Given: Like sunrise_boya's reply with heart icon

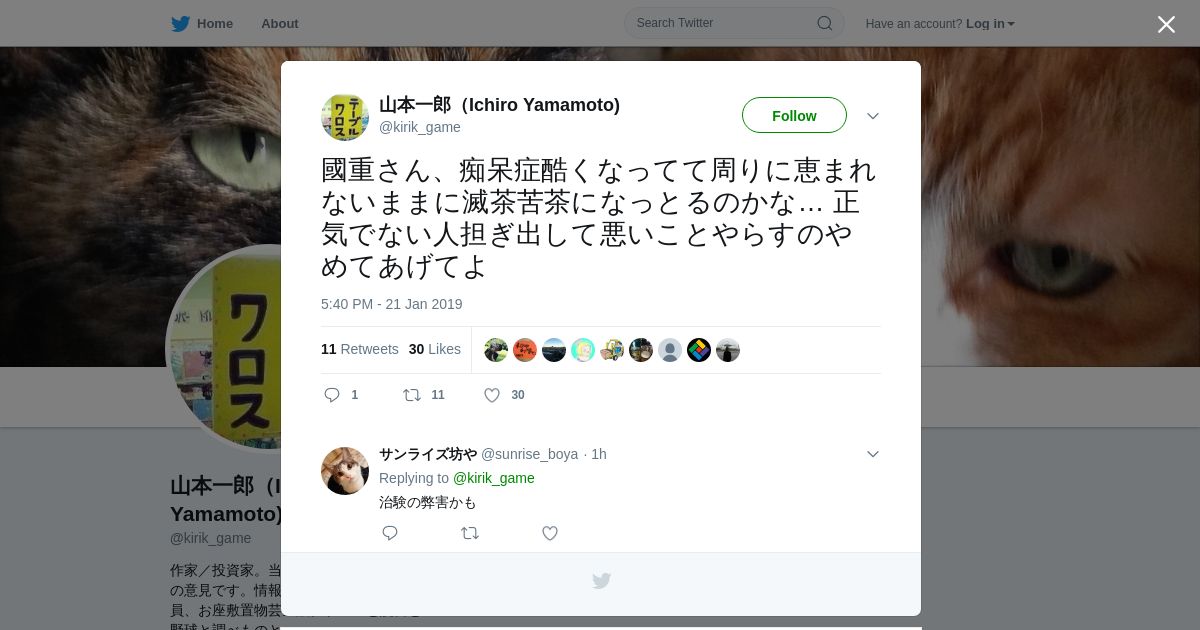Looking at the screenshot, I should (x=550, y=533).
